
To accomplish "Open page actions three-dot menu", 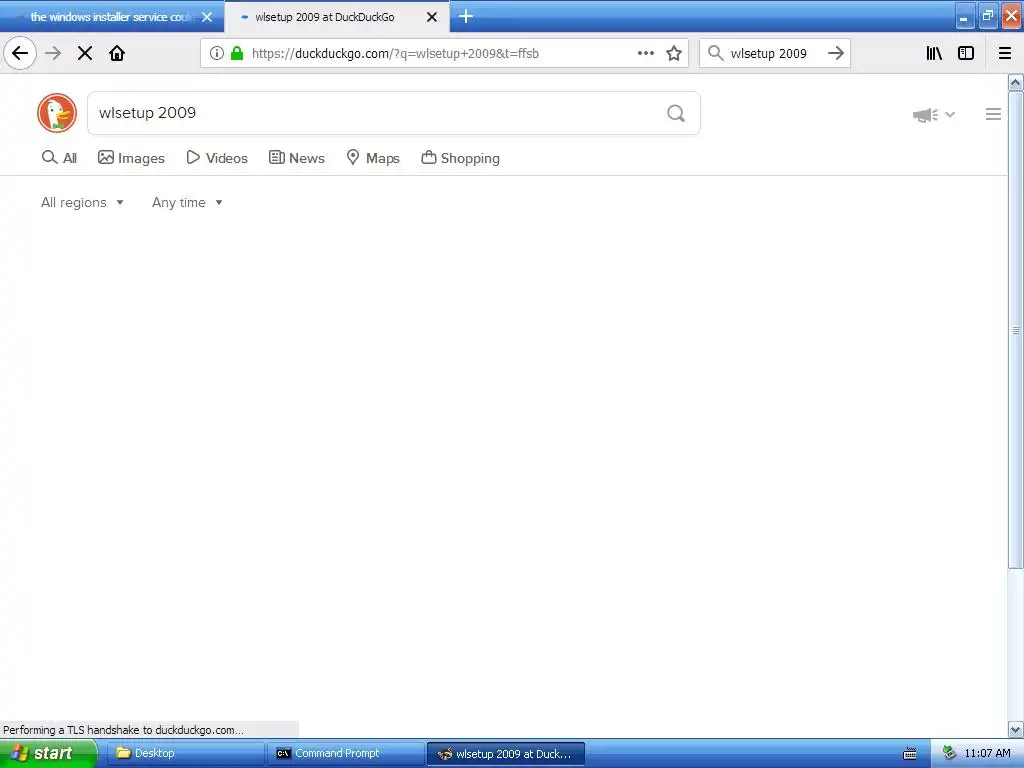I will [x=645, y=54].
